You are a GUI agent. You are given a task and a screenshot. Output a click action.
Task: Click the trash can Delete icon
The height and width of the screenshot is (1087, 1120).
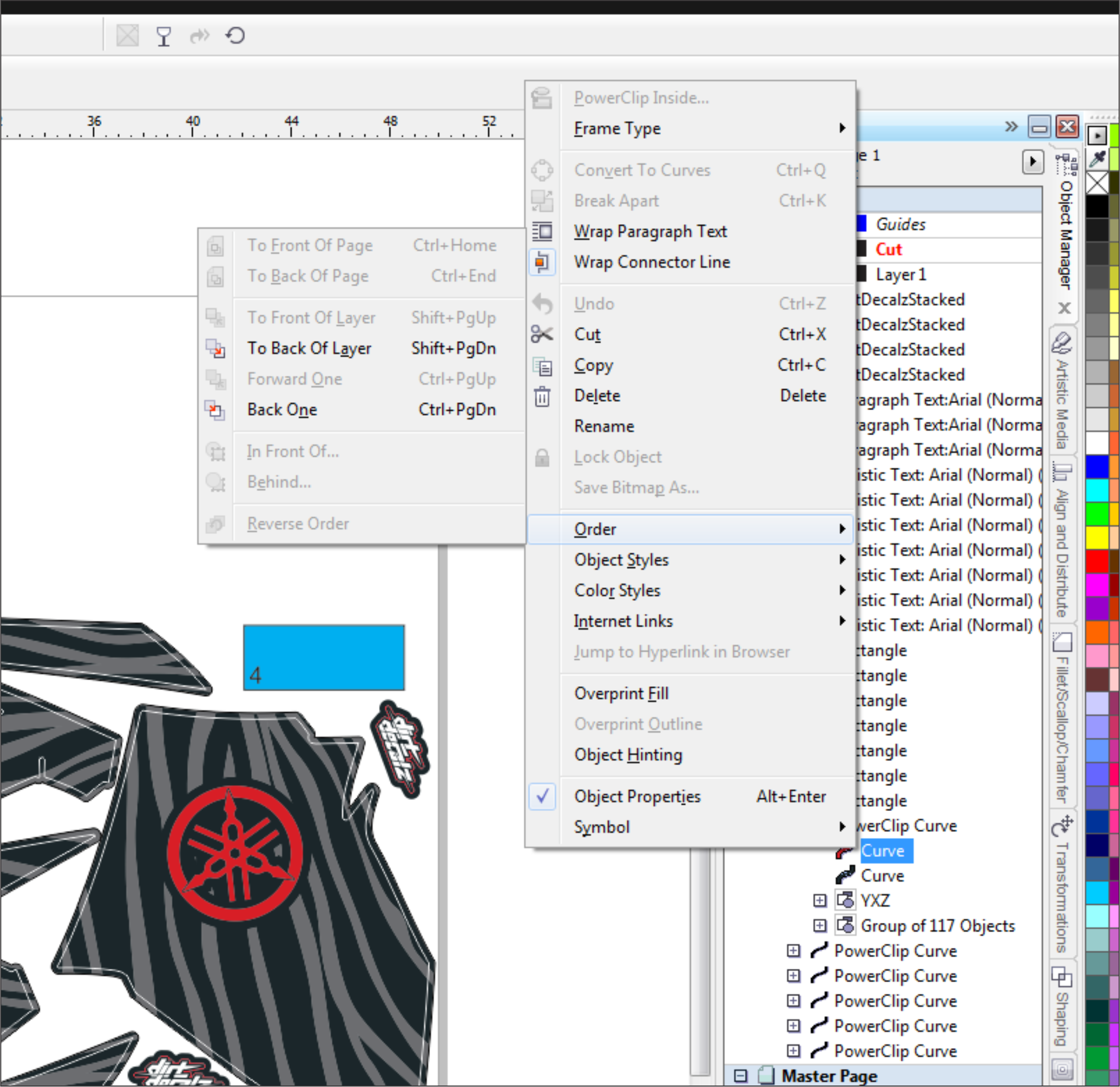[x=542, y=396]
